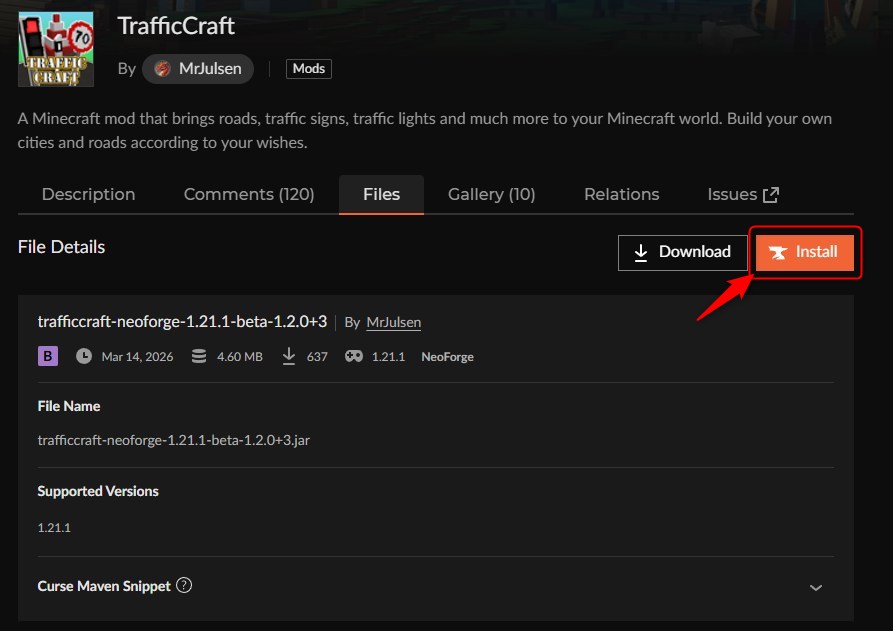Viewport: 893px width, 631px height.
Task: Select the MrJulsen author avatar icon
Action: 160,69
